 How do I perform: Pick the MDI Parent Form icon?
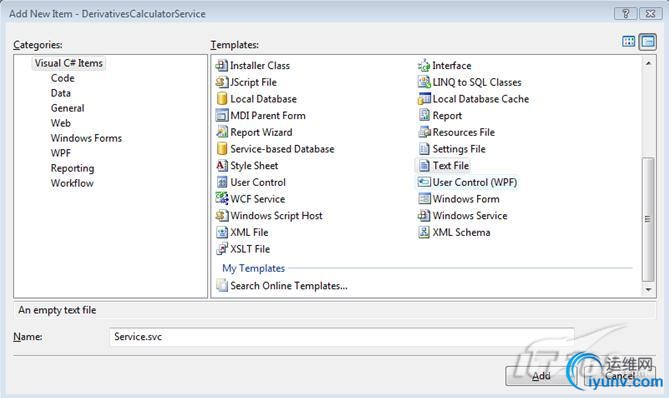221,115
